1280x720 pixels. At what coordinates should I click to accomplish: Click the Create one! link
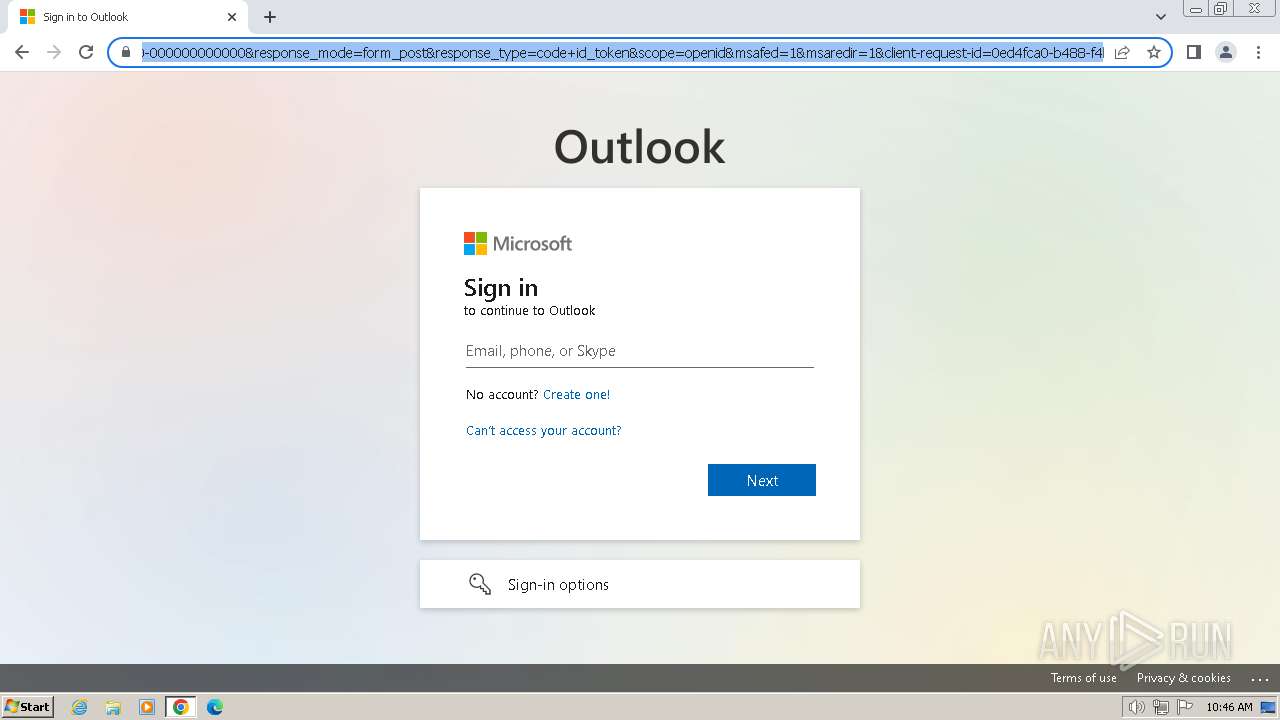tap(576, 395)
